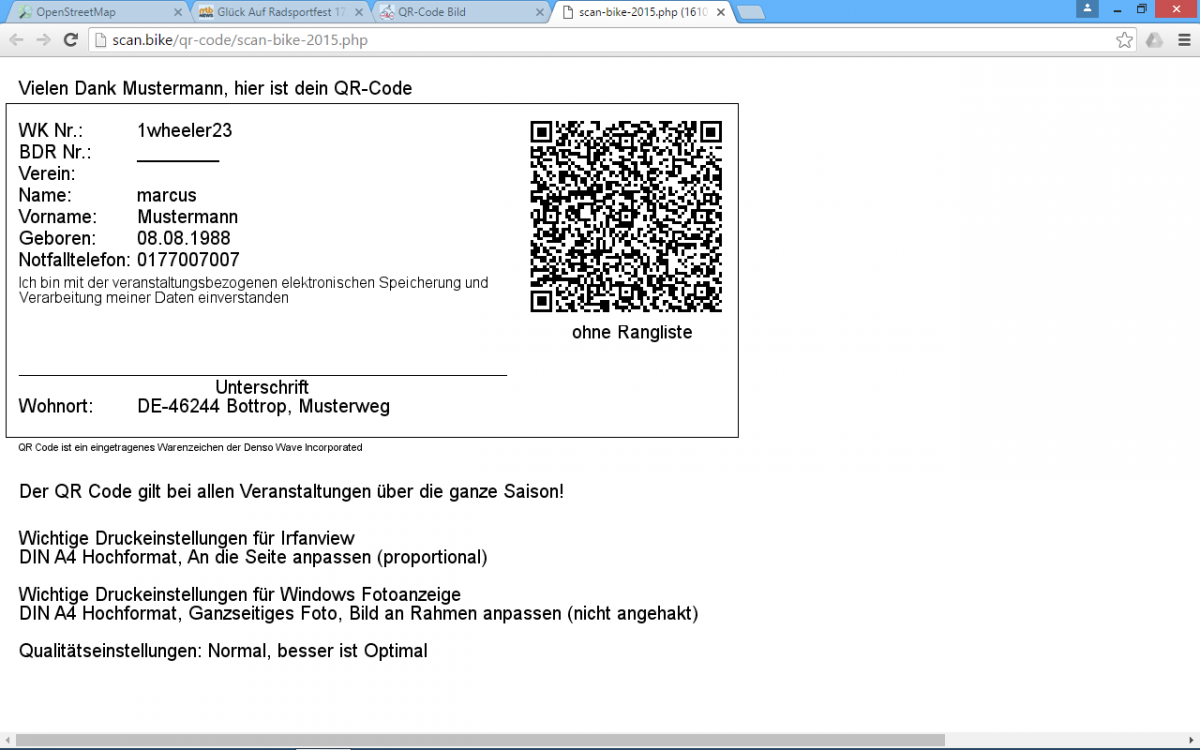The height and width of the screenshot is (750, 1200).
Task: Open the Chrome hamburger menu
Action: (x=1184, y=40)
